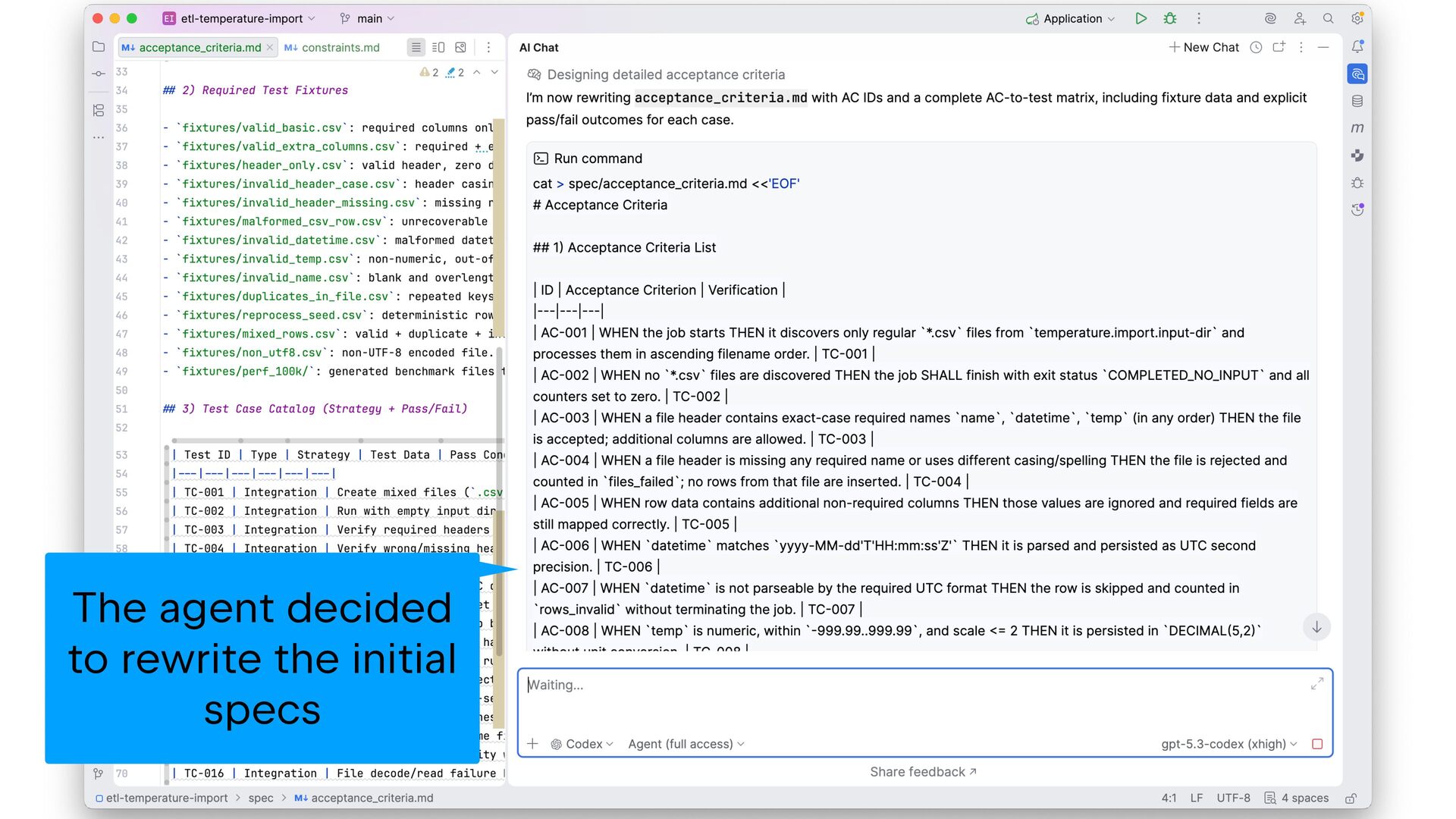Image resolution: width=1456 pixels, height=819 pixels.
Task: Open the Project folder tool window
Action: click(99, 47)
